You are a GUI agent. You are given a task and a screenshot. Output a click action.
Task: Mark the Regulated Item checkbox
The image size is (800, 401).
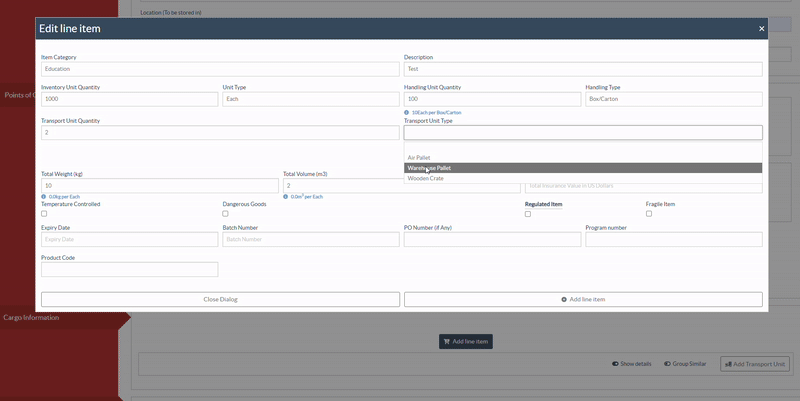pyautogui.click(x=528, y=213)
